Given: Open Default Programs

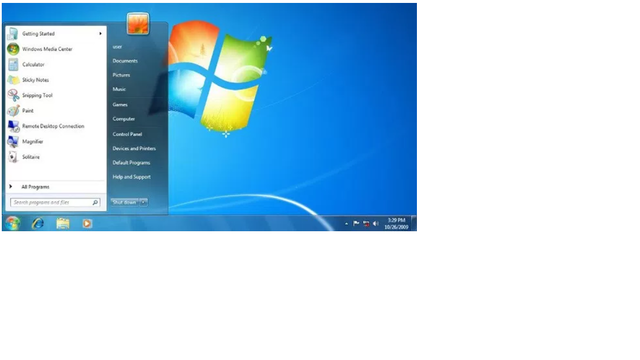Looking at the screenshot, I should [131, 163].
